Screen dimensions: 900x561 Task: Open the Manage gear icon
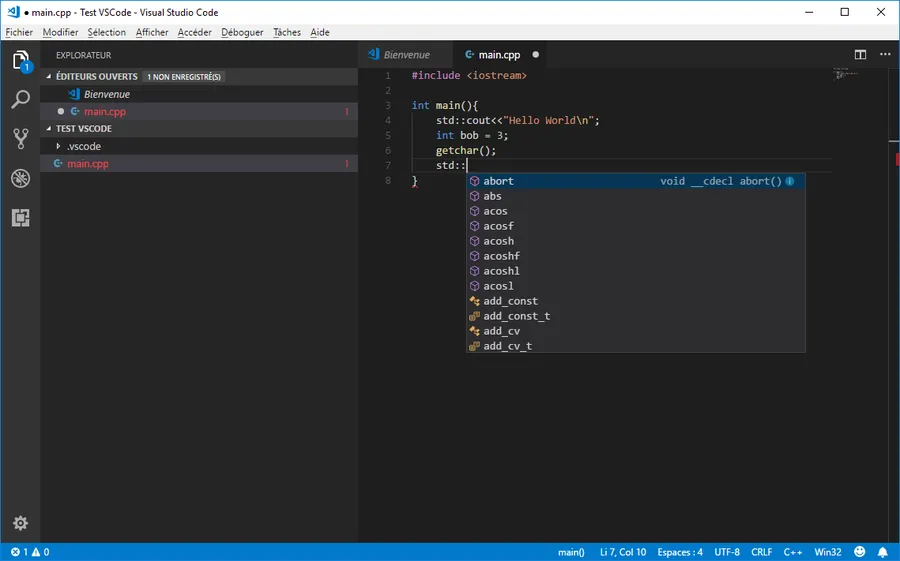click(20, 523)
